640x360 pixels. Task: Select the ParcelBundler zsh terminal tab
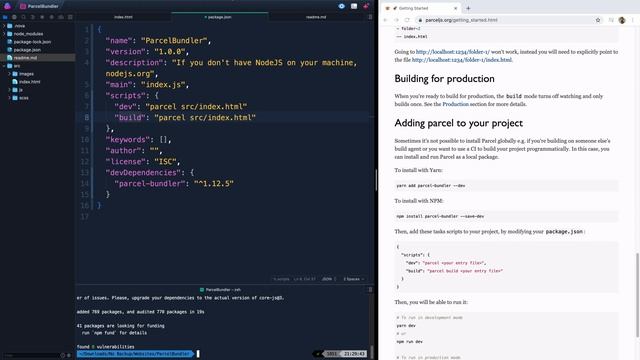[x=220, y=290]
